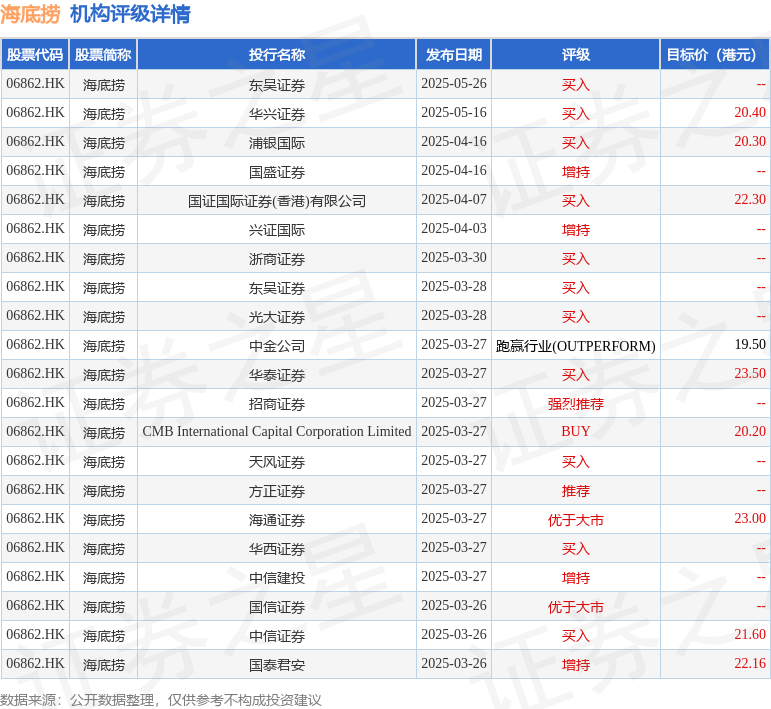771x709 pixels.
Task: Click 买入 rating in 华兴证券 row
Action: (x=576, y=114)
